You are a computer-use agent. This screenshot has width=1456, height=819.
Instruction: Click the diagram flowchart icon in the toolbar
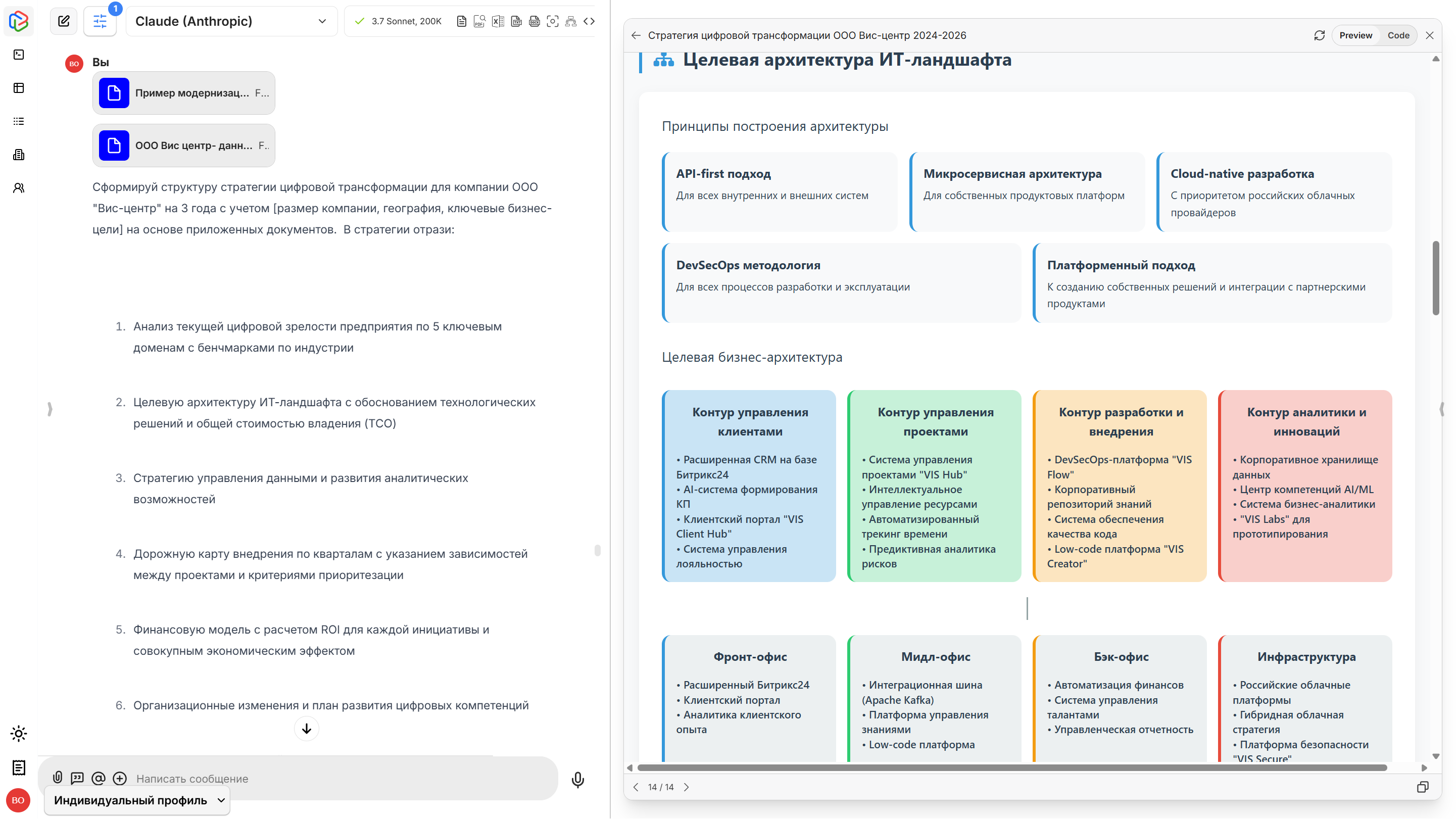tap(571, 22)
